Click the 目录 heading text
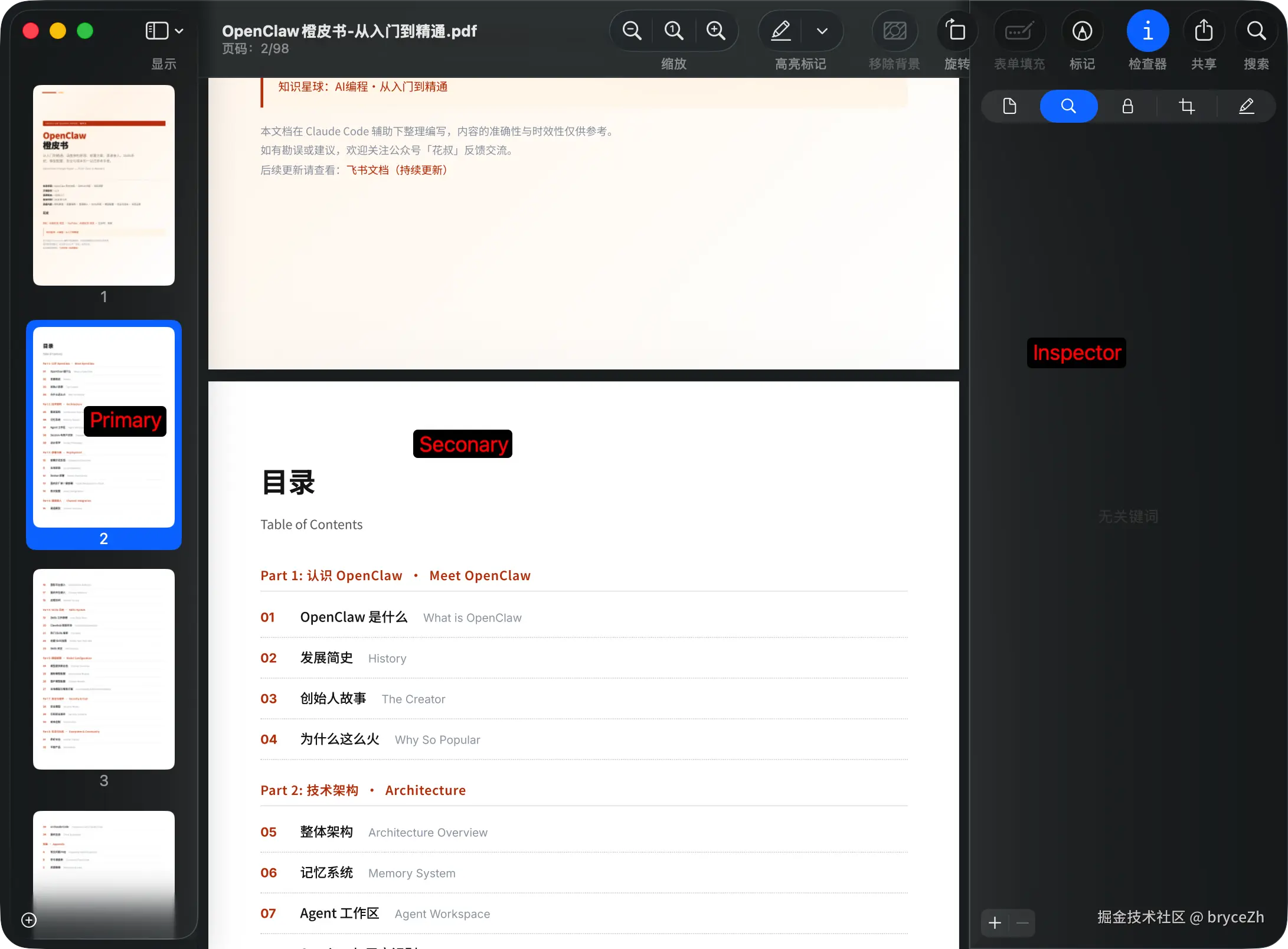The image size is (1288, 949). pos(288,483)
